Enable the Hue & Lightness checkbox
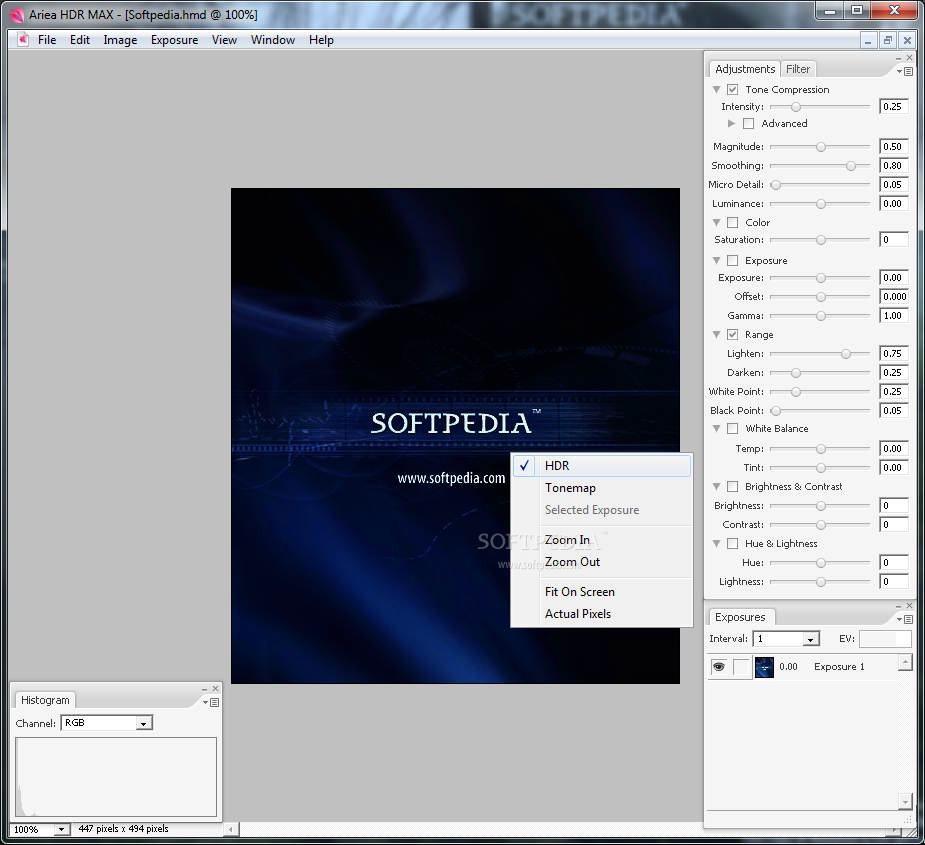 click(x=732, y=543)
